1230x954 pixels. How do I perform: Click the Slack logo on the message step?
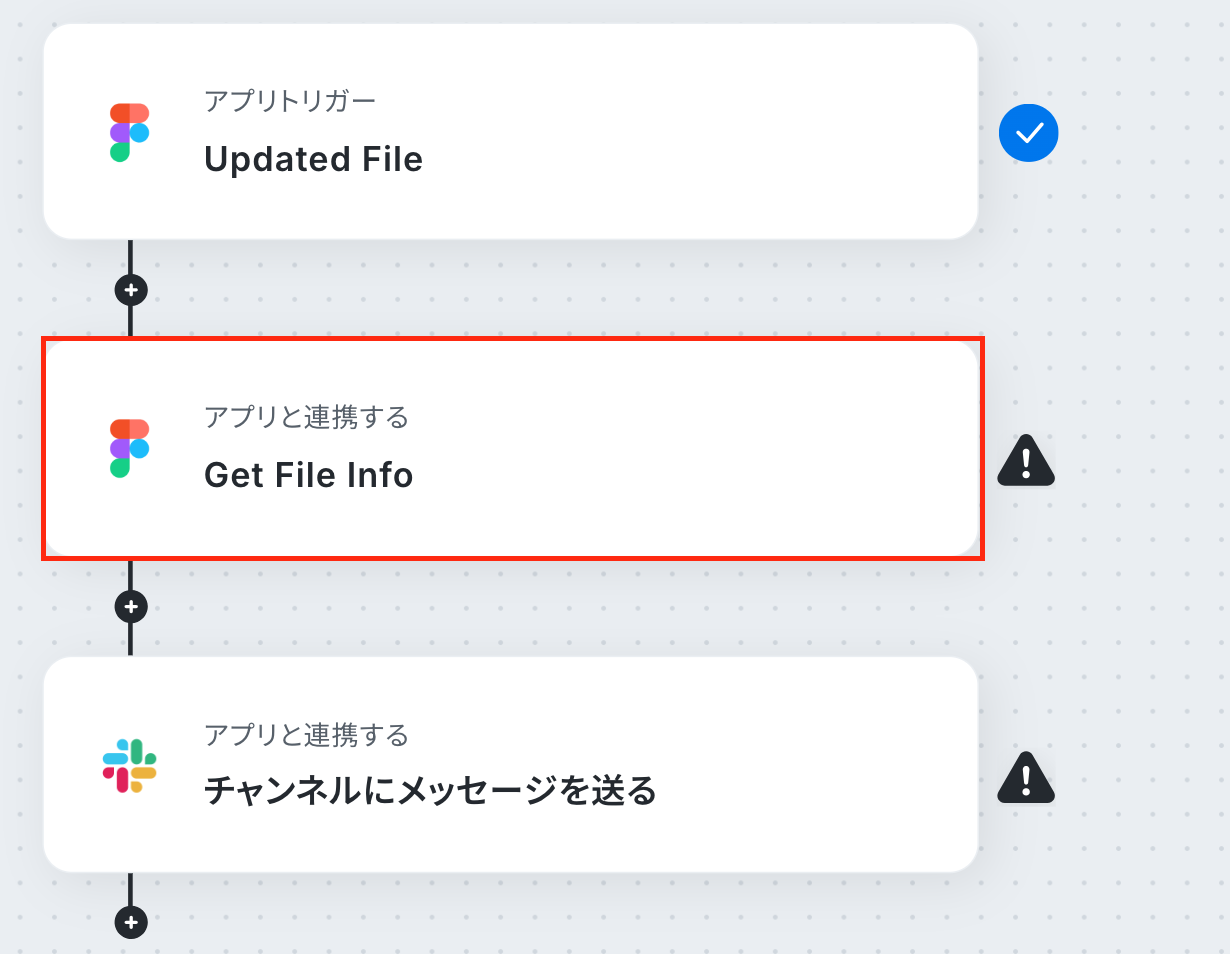coord(130,766)
